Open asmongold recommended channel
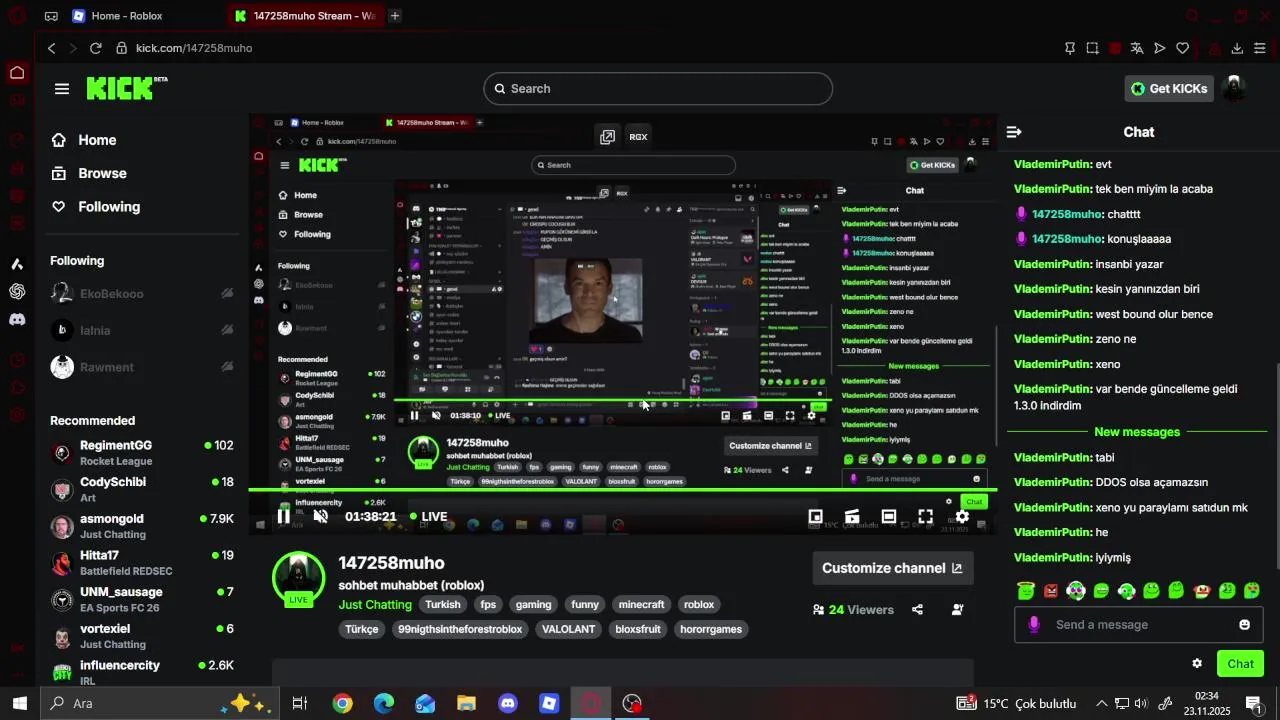This screenshot has height=720, width=1280. (x=142, y=526)
